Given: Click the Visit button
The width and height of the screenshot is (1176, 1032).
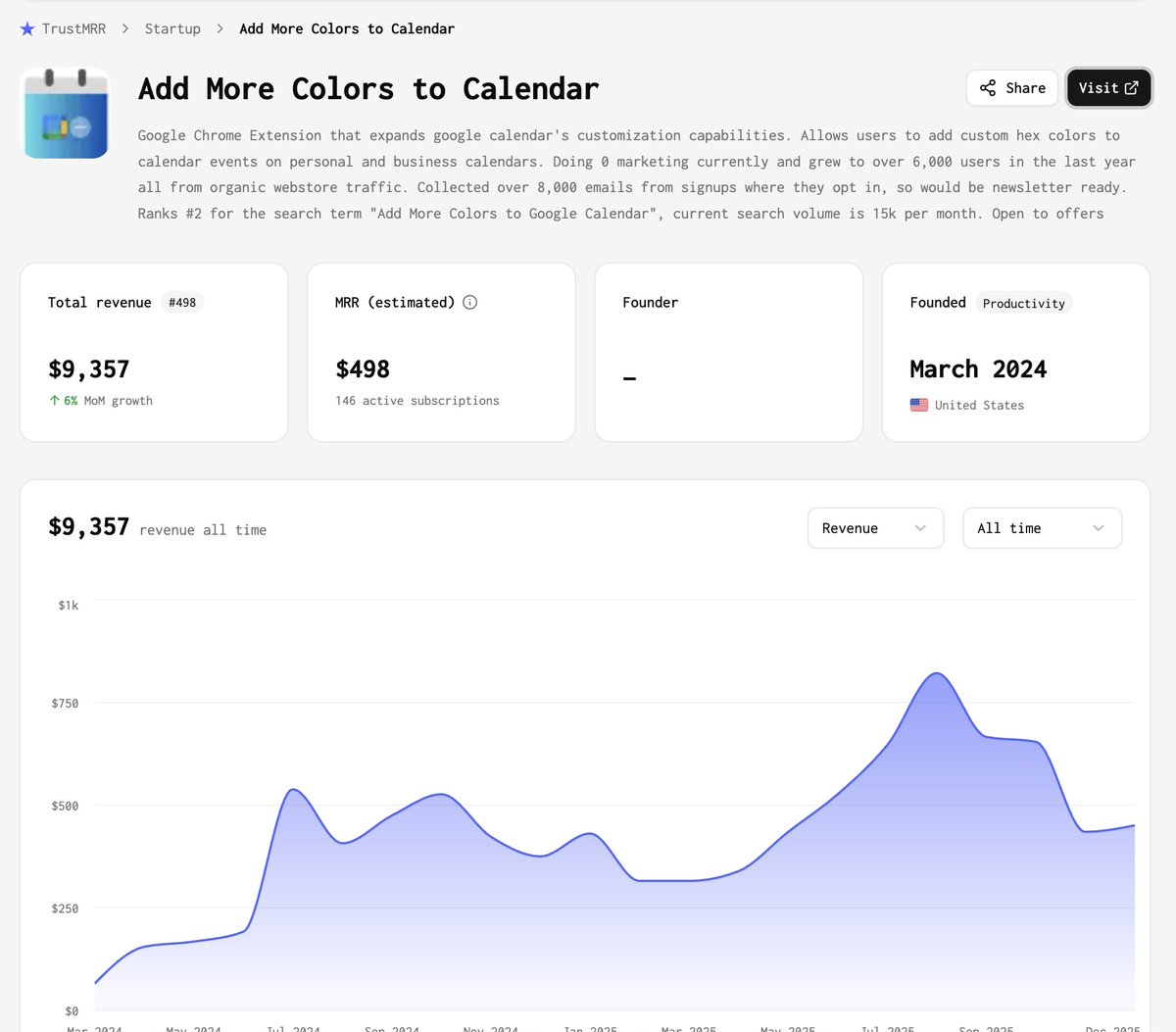Looking at the screenshot, I should [1108, 88].
